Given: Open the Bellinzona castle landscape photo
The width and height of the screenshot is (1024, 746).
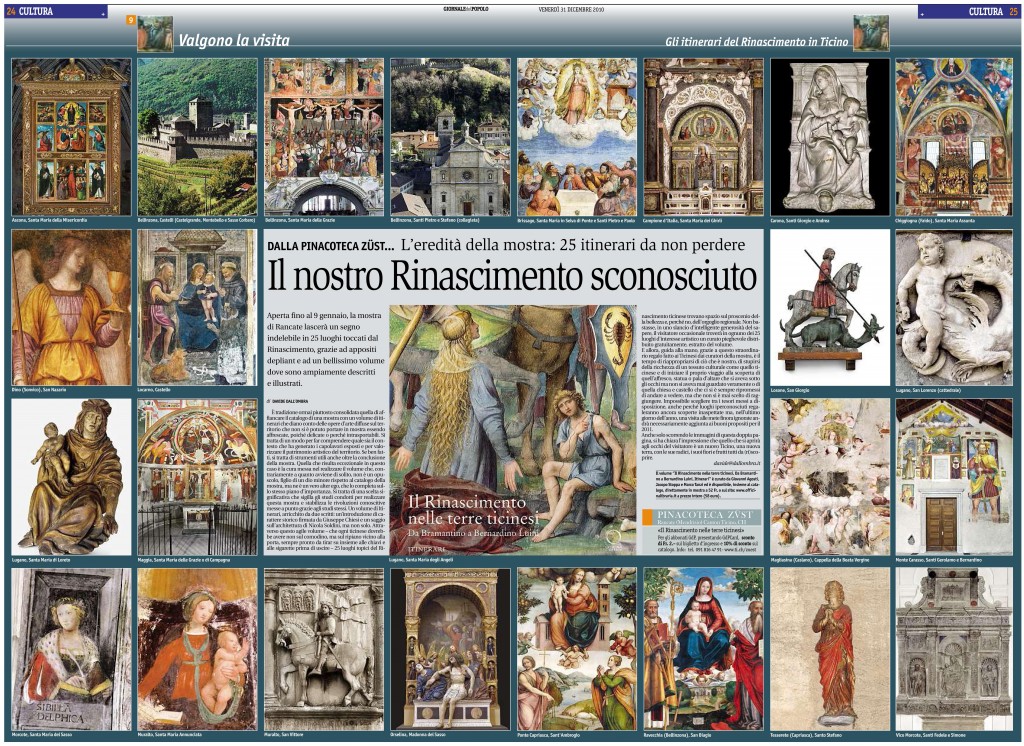Looking at the screenshot, I should click(x=197, y=137).
